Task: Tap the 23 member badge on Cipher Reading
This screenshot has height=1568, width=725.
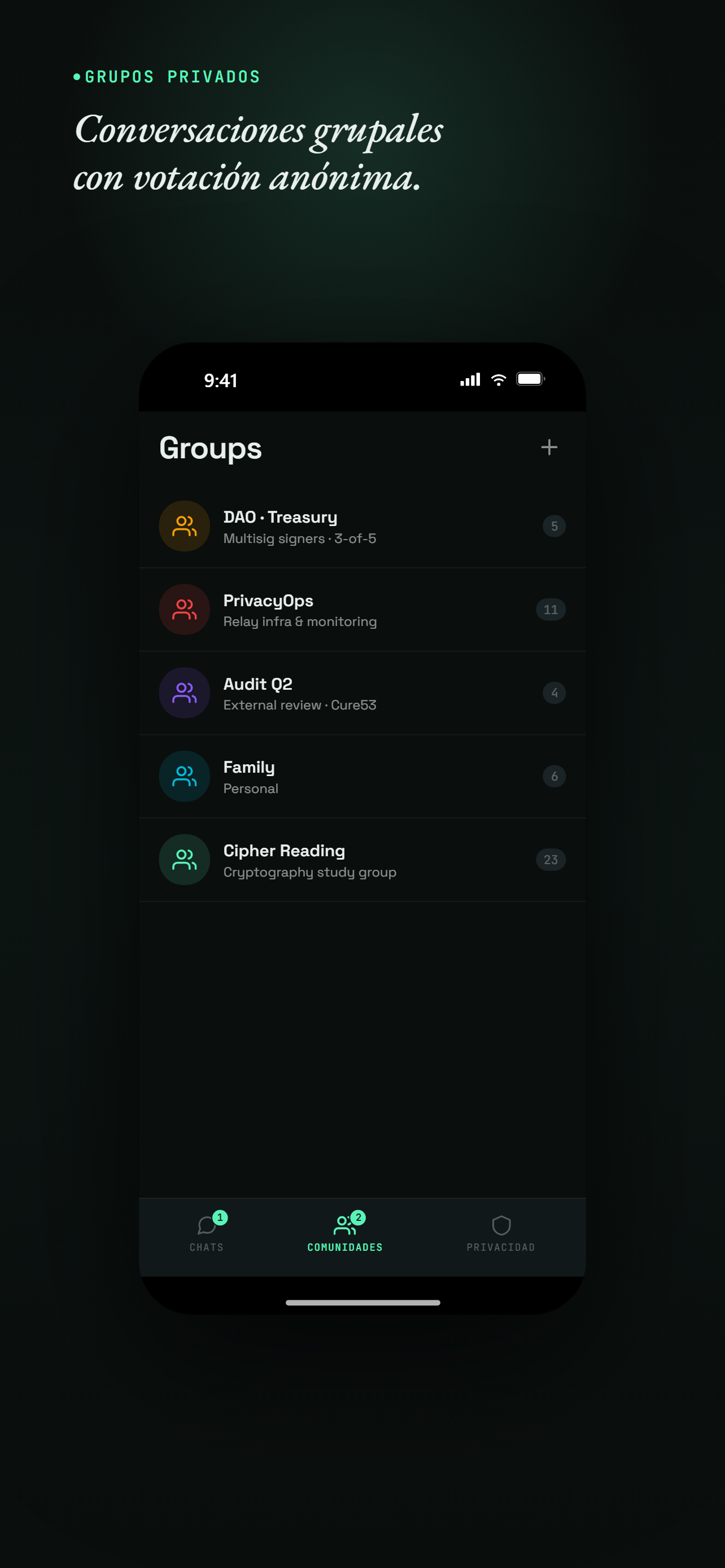Action: [551, 860]
